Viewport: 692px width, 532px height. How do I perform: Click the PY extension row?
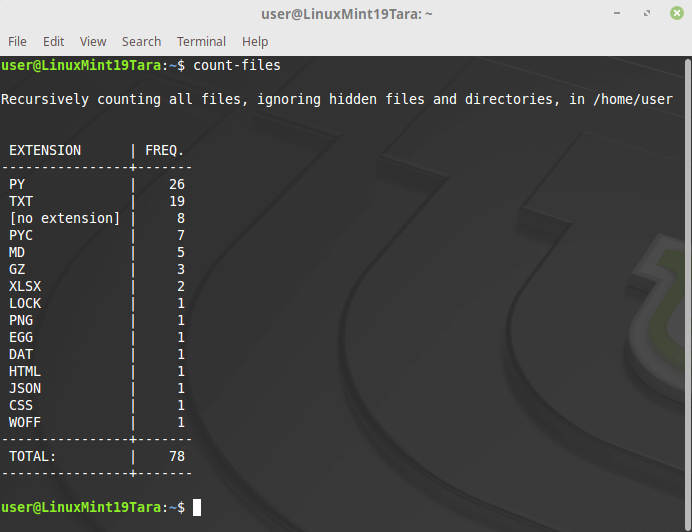pos(17,184)
